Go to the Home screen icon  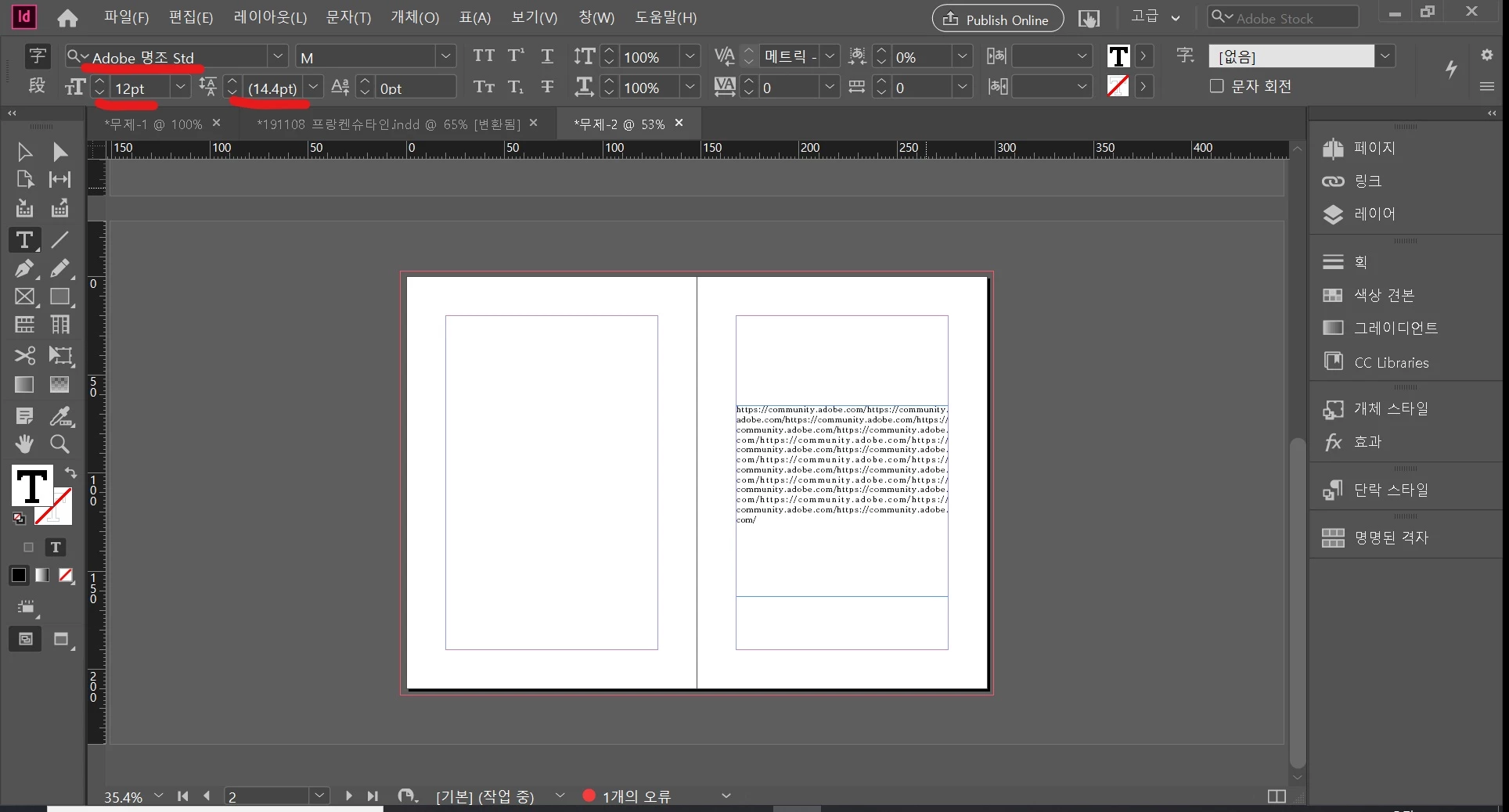pyautogui.click(x=68, y=18)
